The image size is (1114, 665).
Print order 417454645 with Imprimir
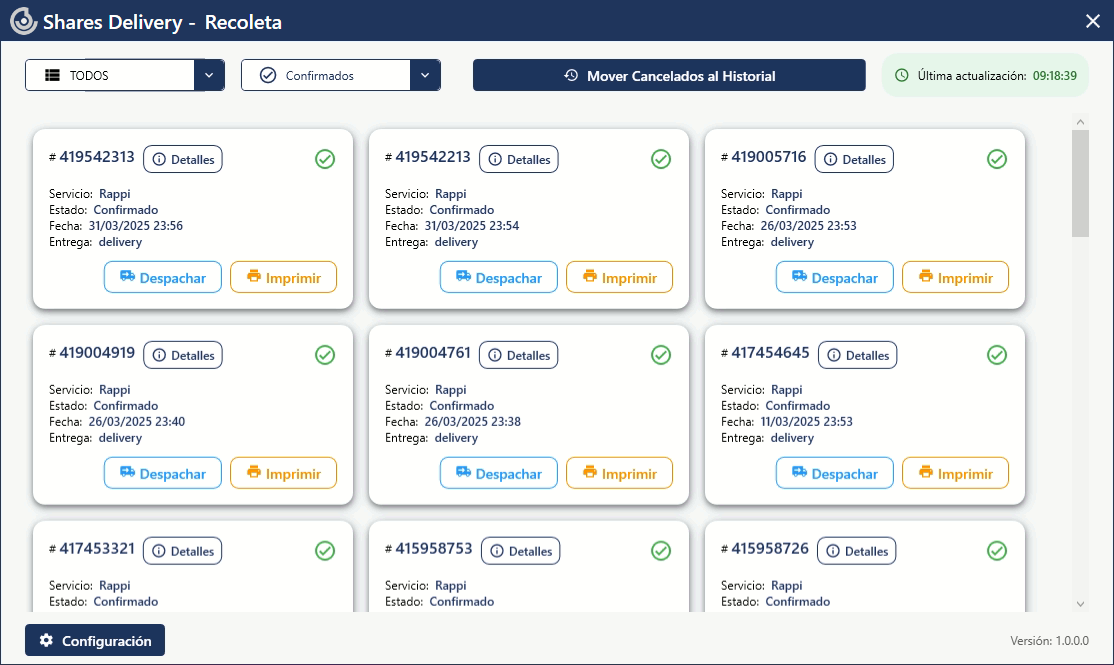click(x=956, y=473)
